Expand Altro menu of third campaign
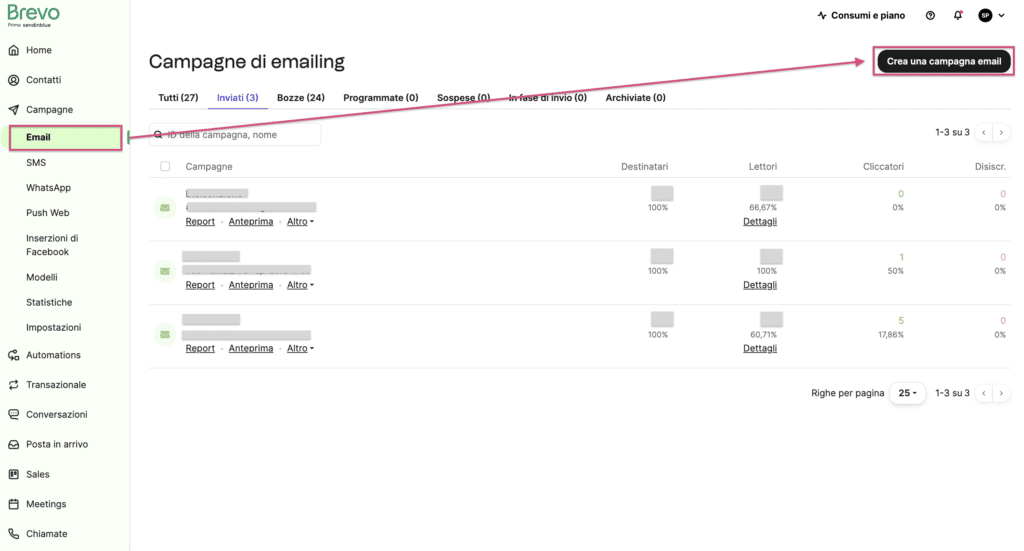Image resolution: width=1024 pixels, height=551 pixels. click(x=300, y=348)
